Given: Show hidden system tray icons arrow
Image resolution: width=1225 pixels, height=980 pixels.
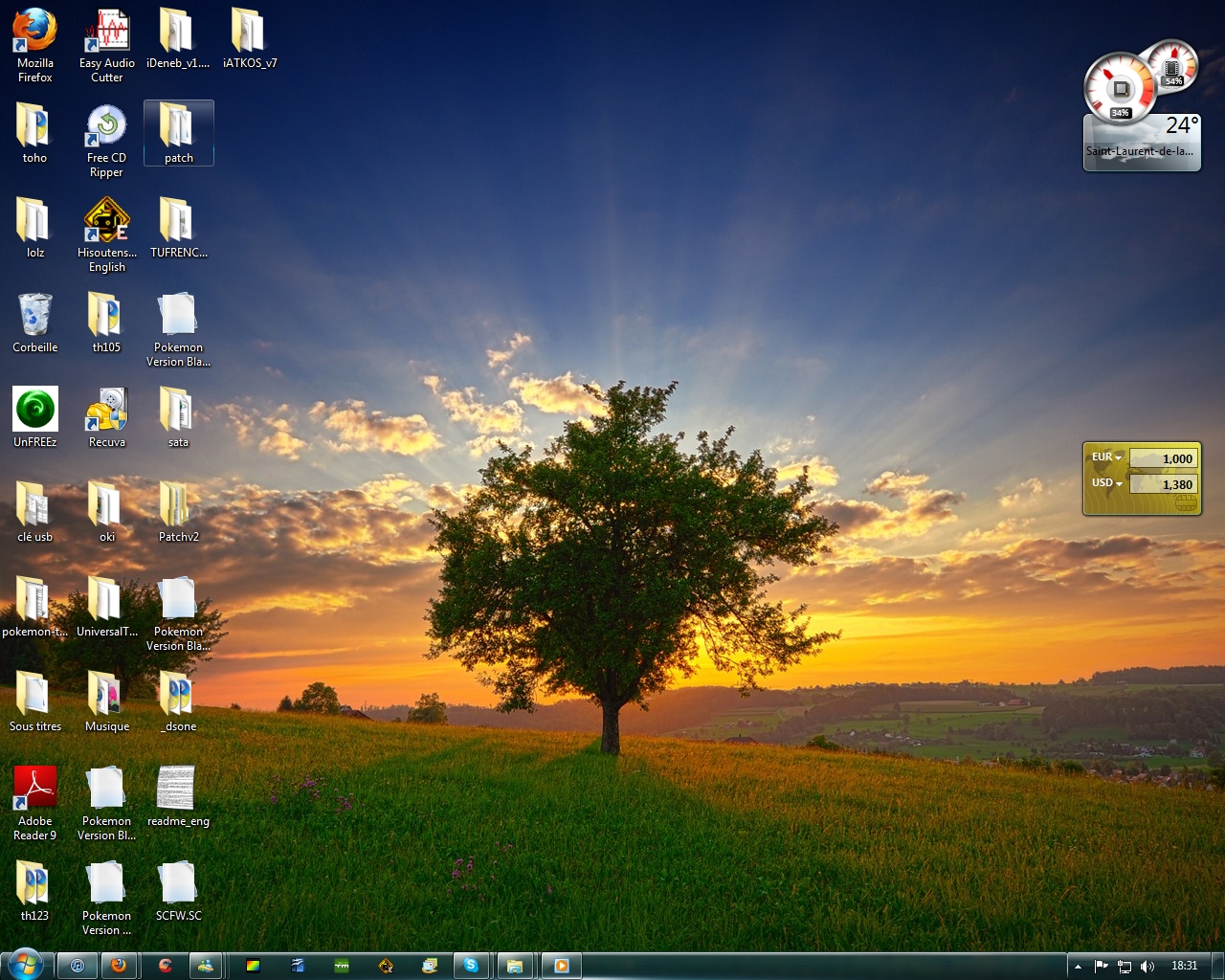Looking at the screenshot, I should pyautogui.click(x=1078, y=967).
